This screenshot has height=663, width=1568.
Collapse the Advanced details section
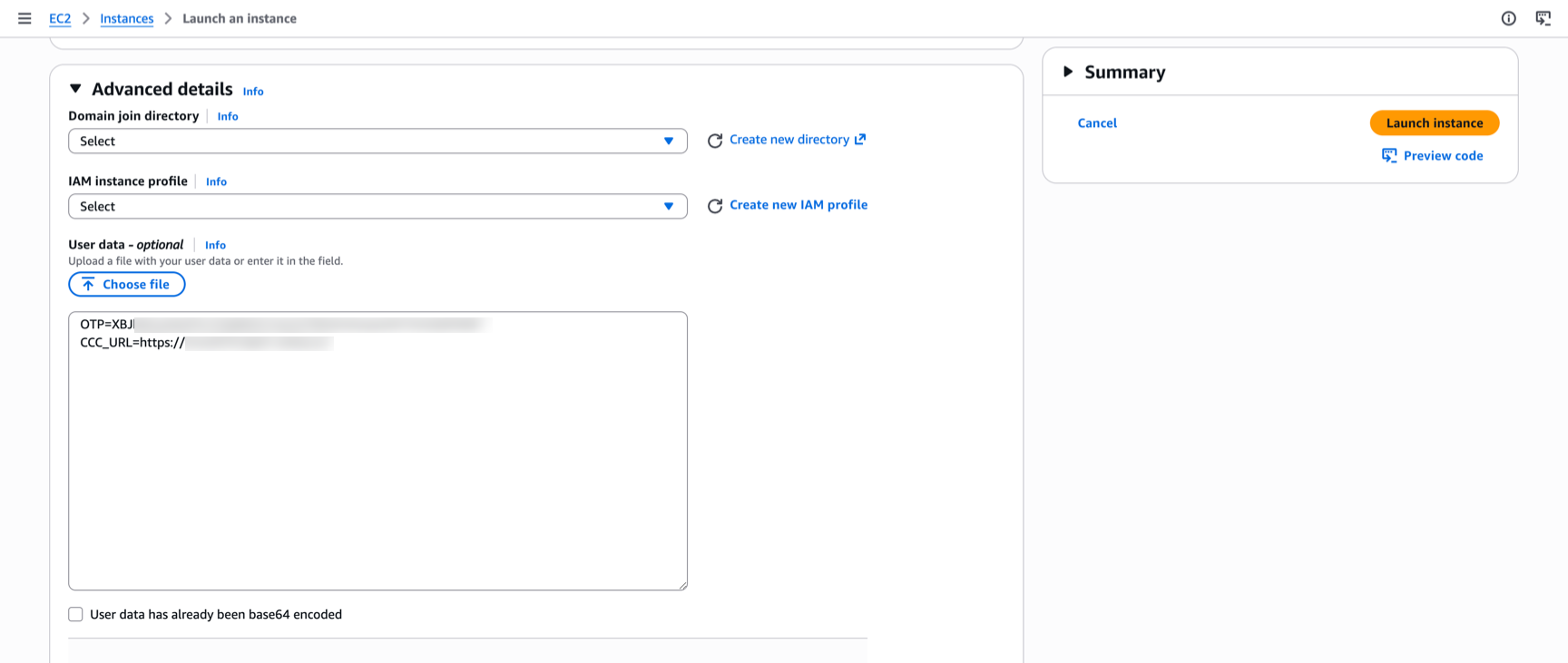(75, 89)
